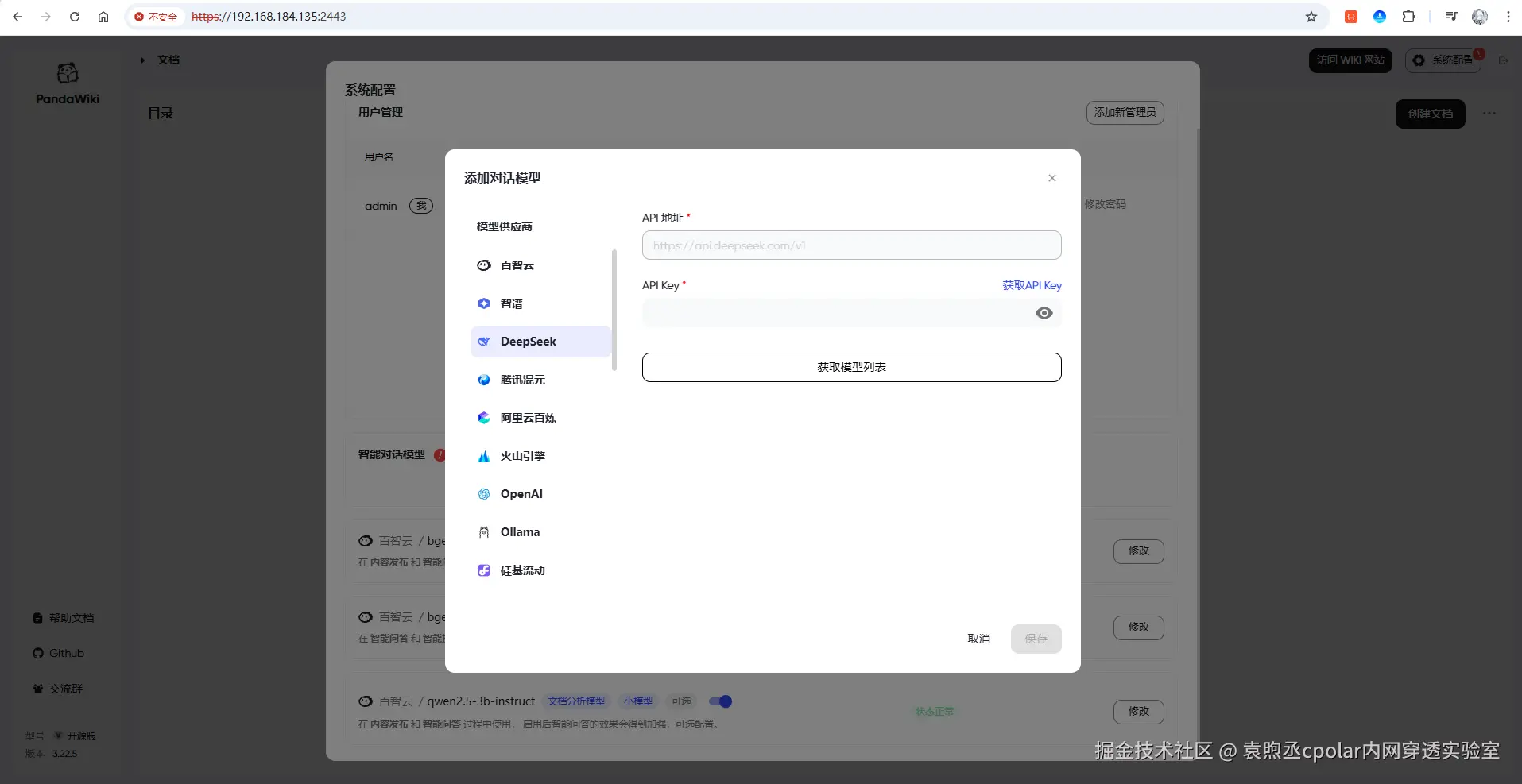The image size is (1522, 784).
Task: Click the logout icon in header
Action: tap(1503, 60)
